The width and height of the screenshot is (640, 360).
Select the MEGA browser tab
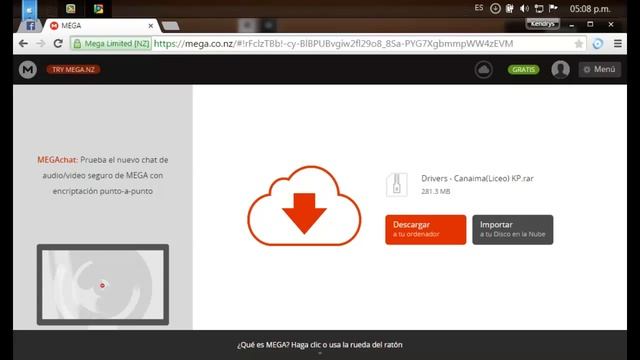point(102,26)
